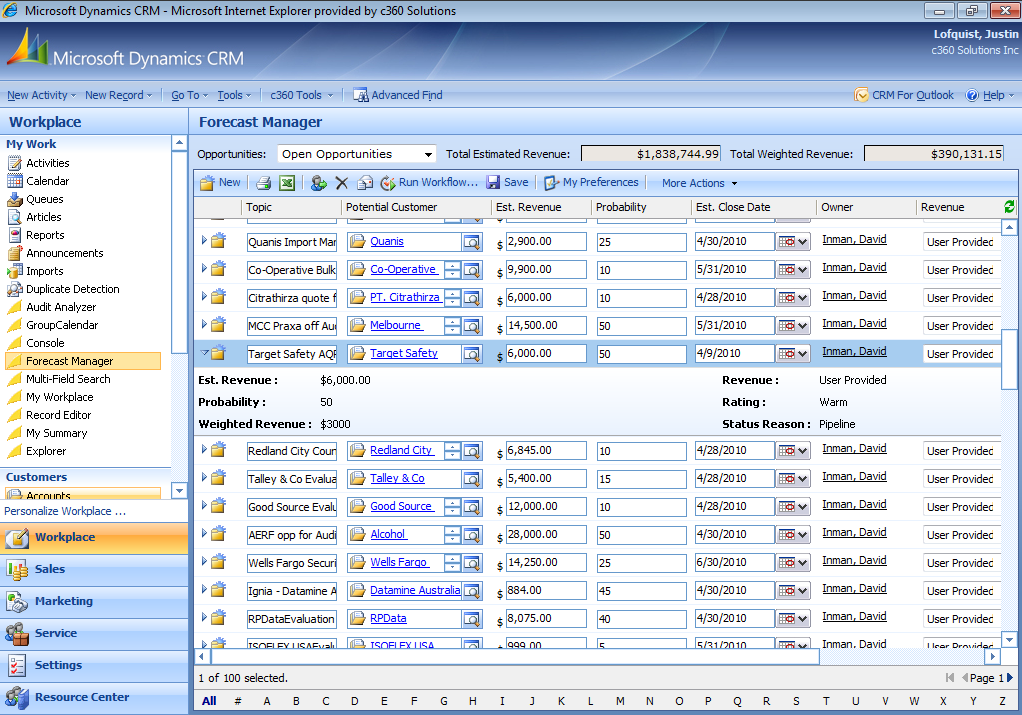Open the Resource Center area
This screenshot has height=715, width=1022.
(94, 697)
